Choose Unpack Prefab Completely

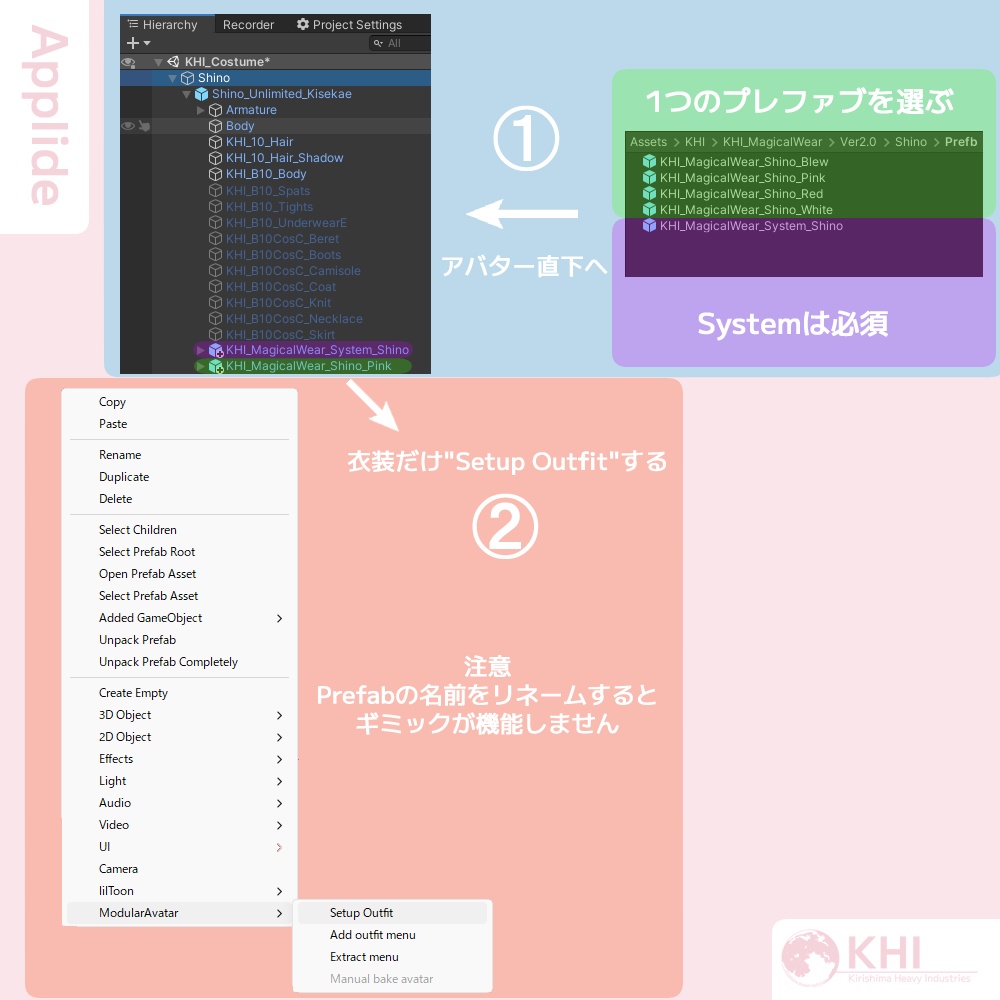[179, 662]
